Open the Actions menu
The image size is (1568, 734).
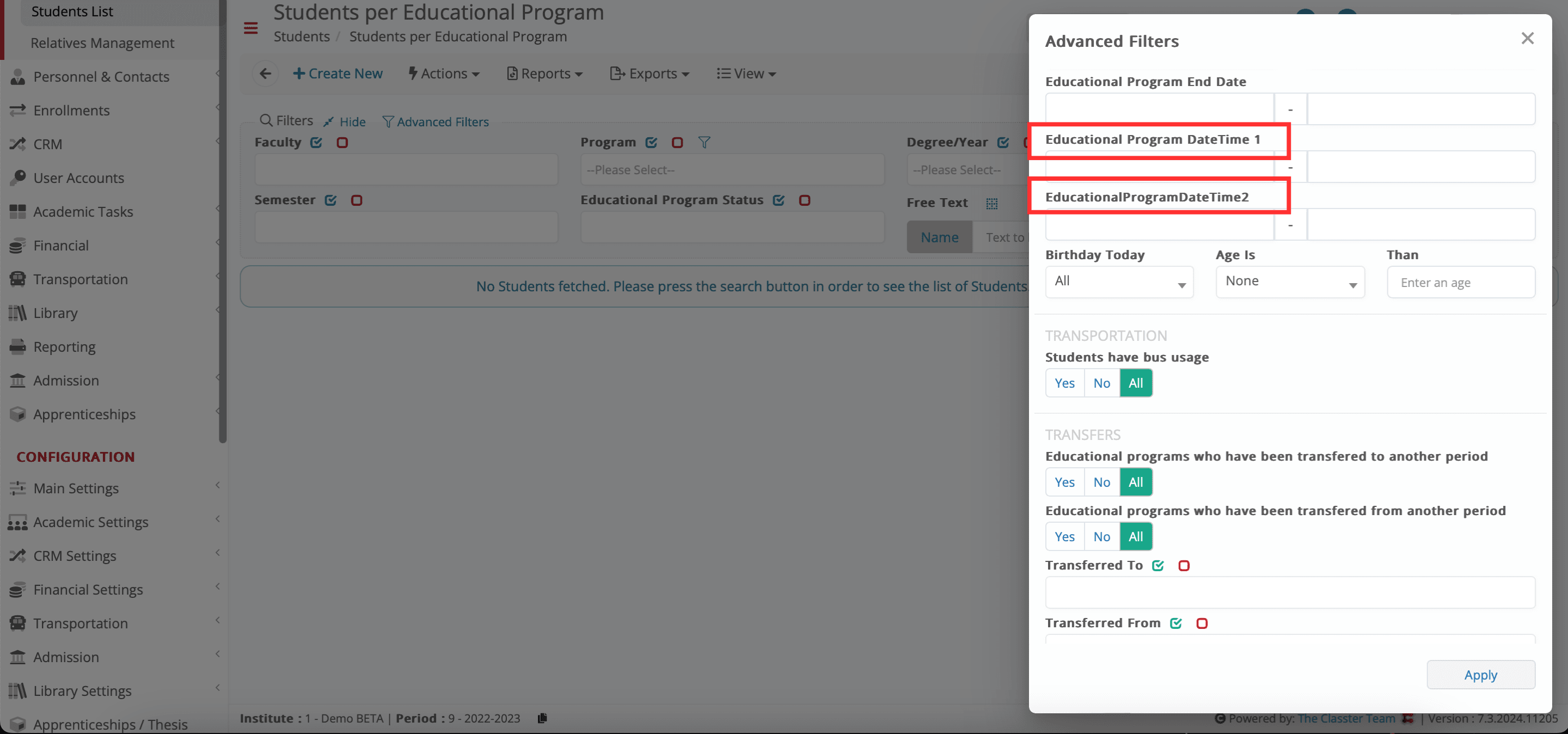click(x=444, y=74)
